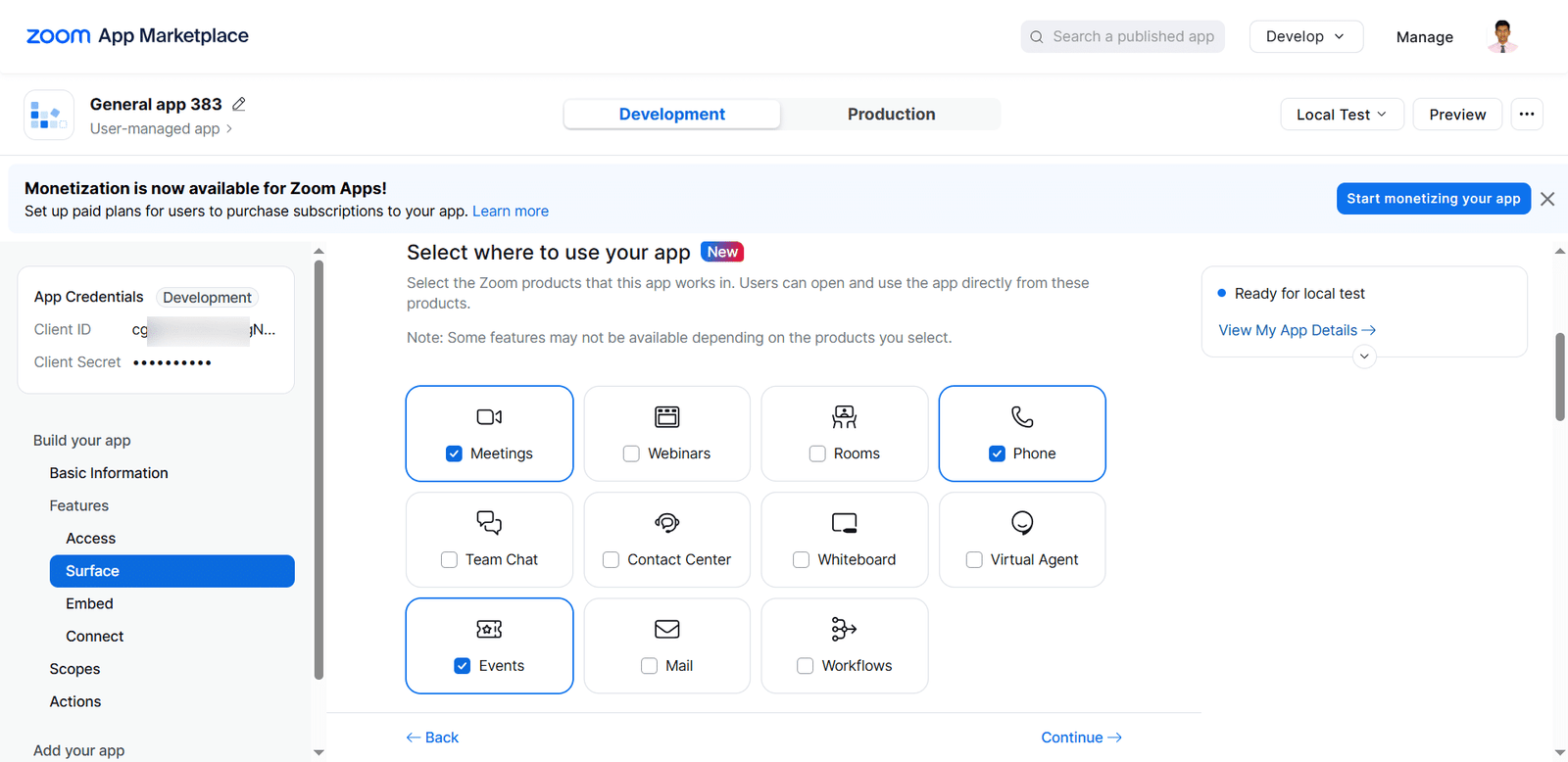Click the Meetings video camera icon

point(489,417)
